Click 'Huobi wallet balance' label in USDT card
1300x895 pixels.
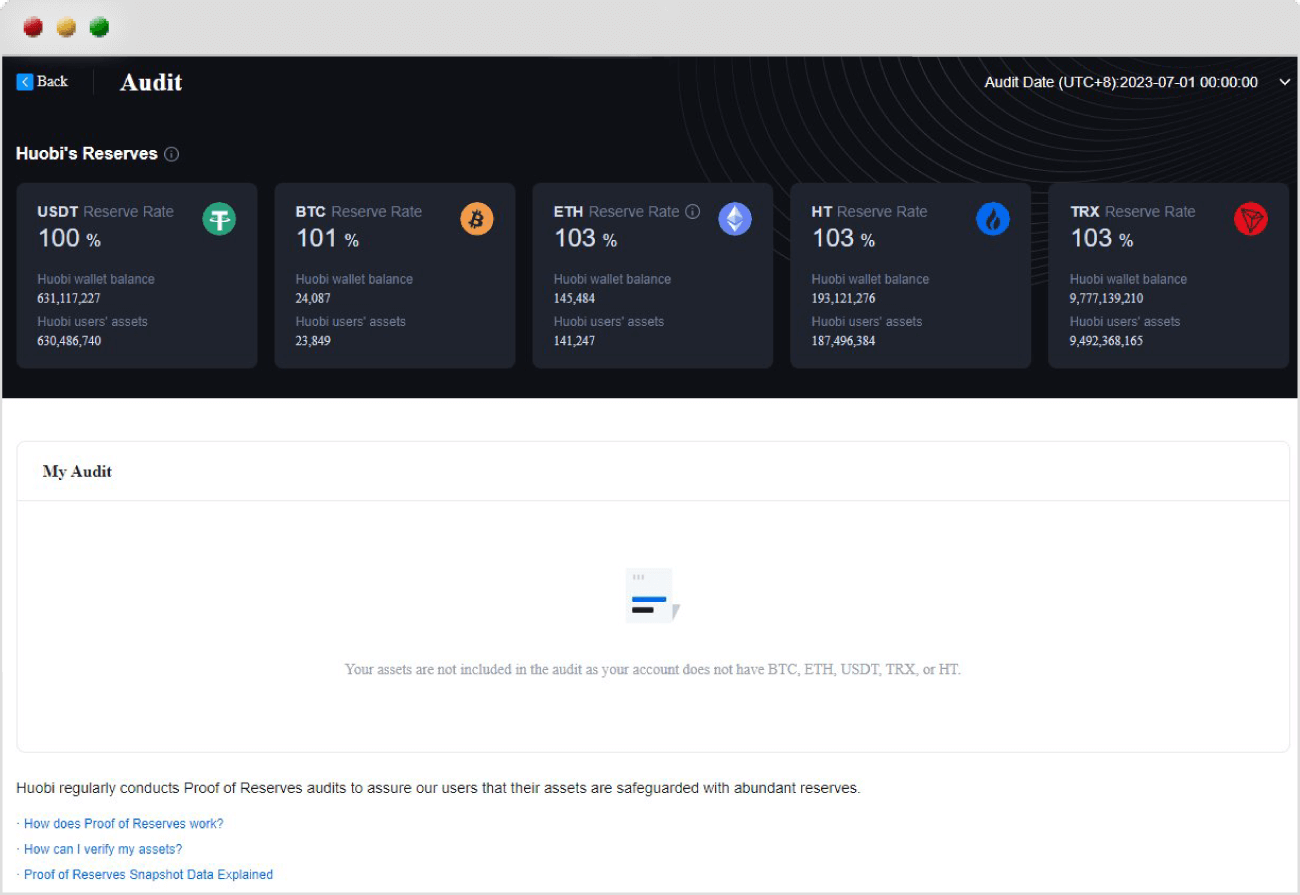(x=96, y=279)
